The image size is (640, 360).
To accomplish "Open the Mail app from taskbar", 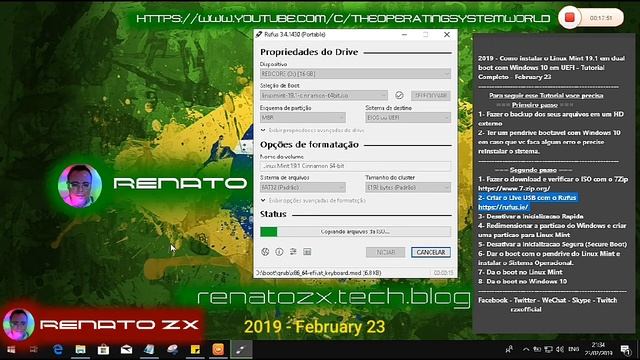I will point(126,349).
